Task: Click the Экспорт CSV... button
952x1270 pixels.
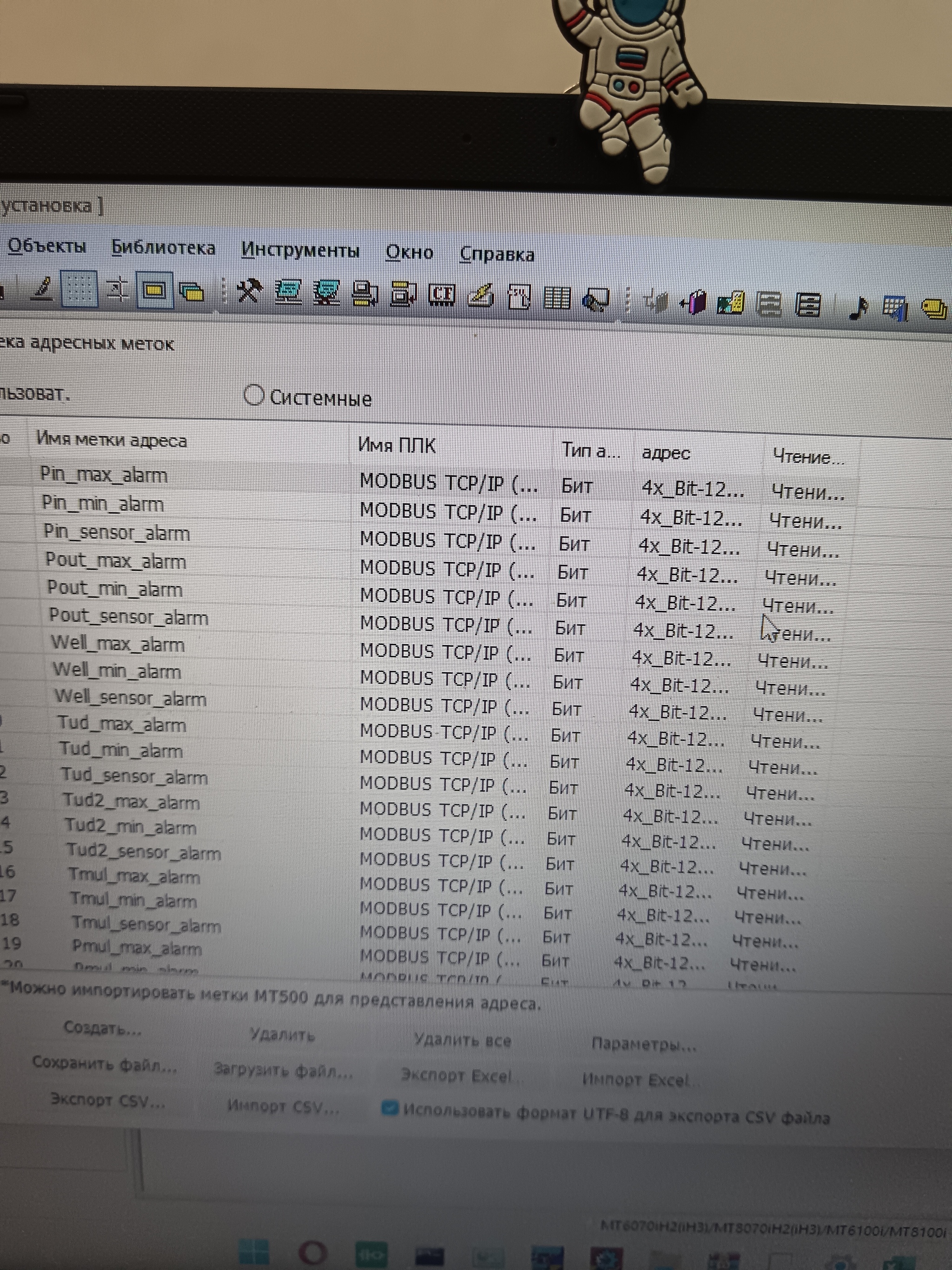Action: [107, 1100]
